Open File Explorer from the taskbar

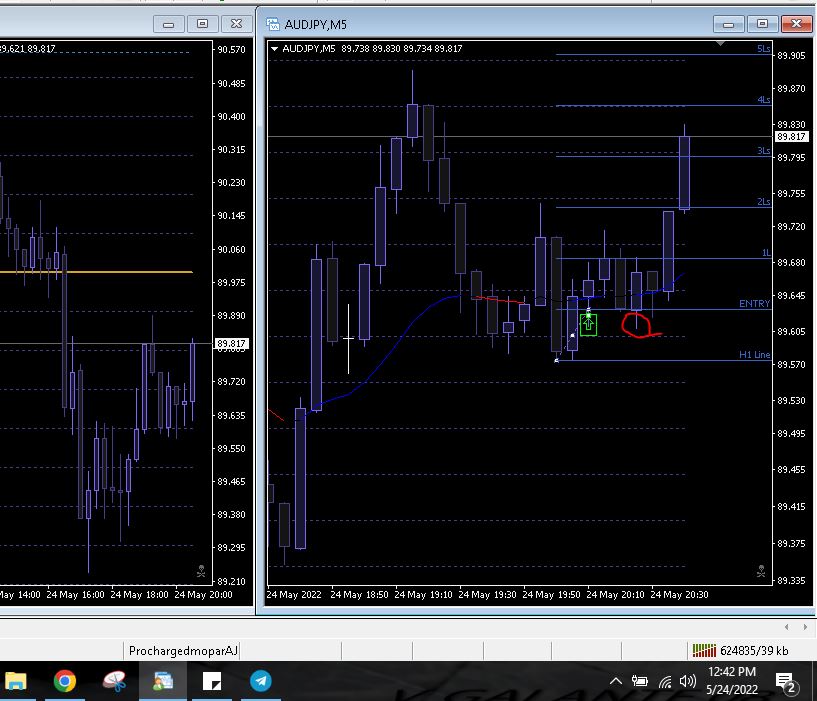pyautogui.click(x=16, y=682)
